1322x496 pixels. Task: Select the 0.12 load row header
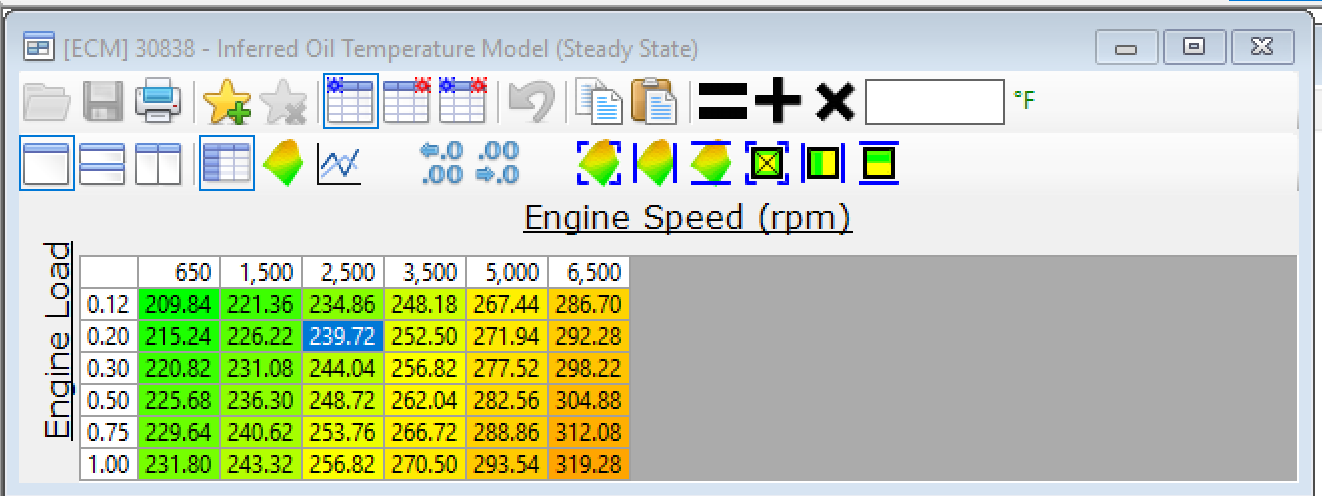click(x=109, y=304)
